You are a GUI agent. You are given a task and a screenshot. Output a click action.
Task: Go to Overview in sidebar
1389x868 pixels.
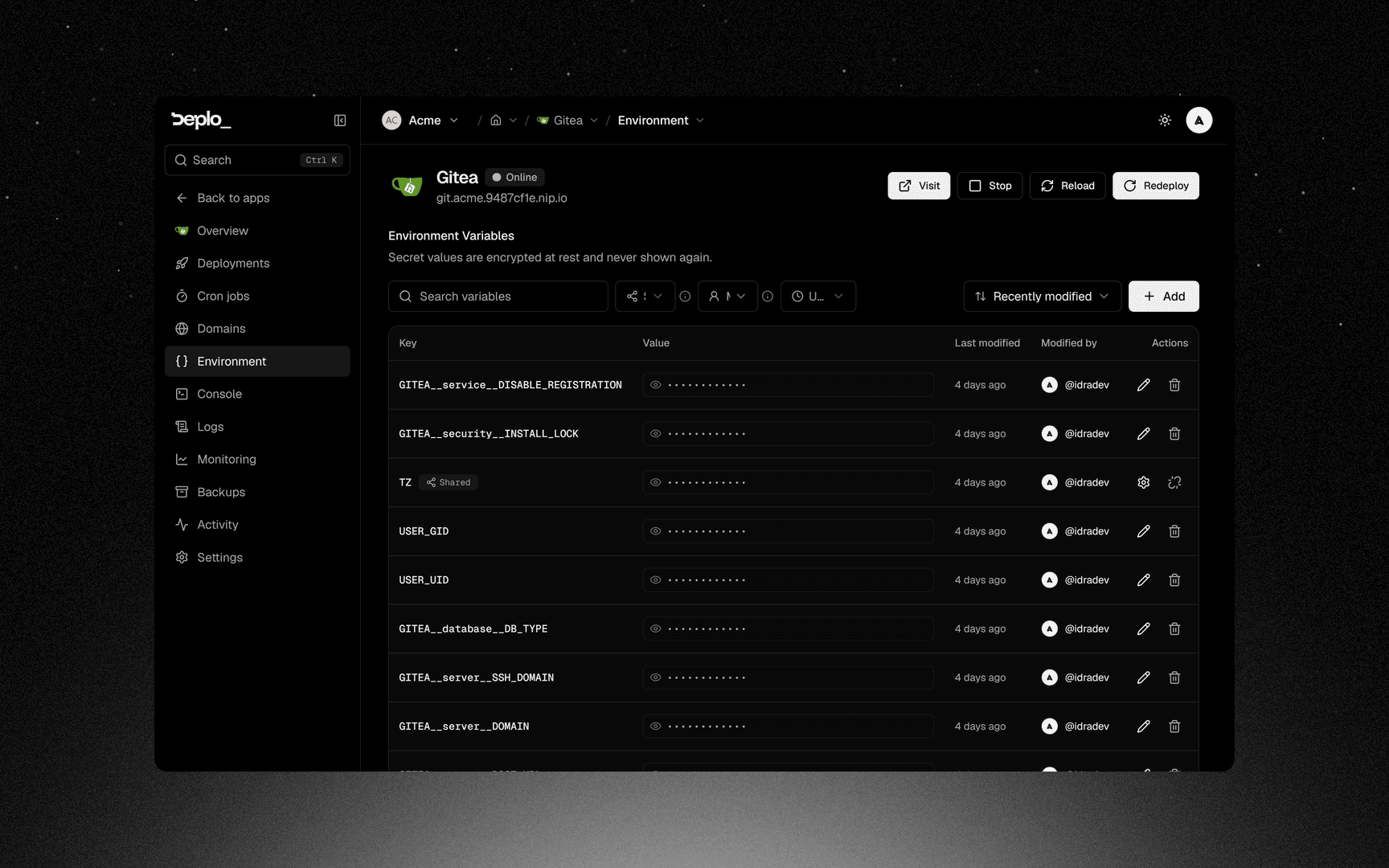click(257, 231)
